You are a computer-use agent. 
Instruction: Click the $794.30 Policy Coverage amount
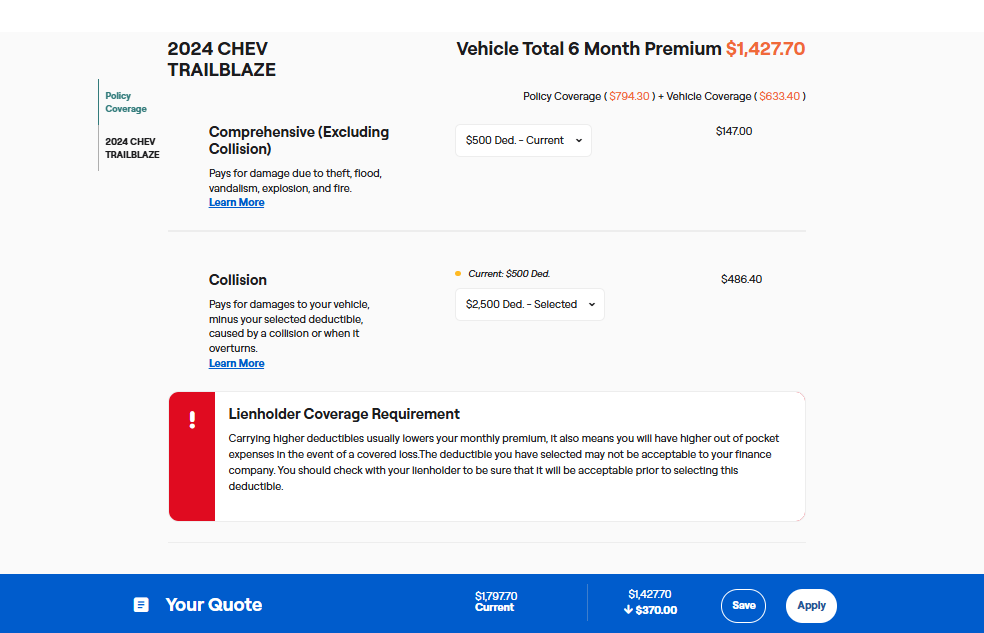click(630, 97)
